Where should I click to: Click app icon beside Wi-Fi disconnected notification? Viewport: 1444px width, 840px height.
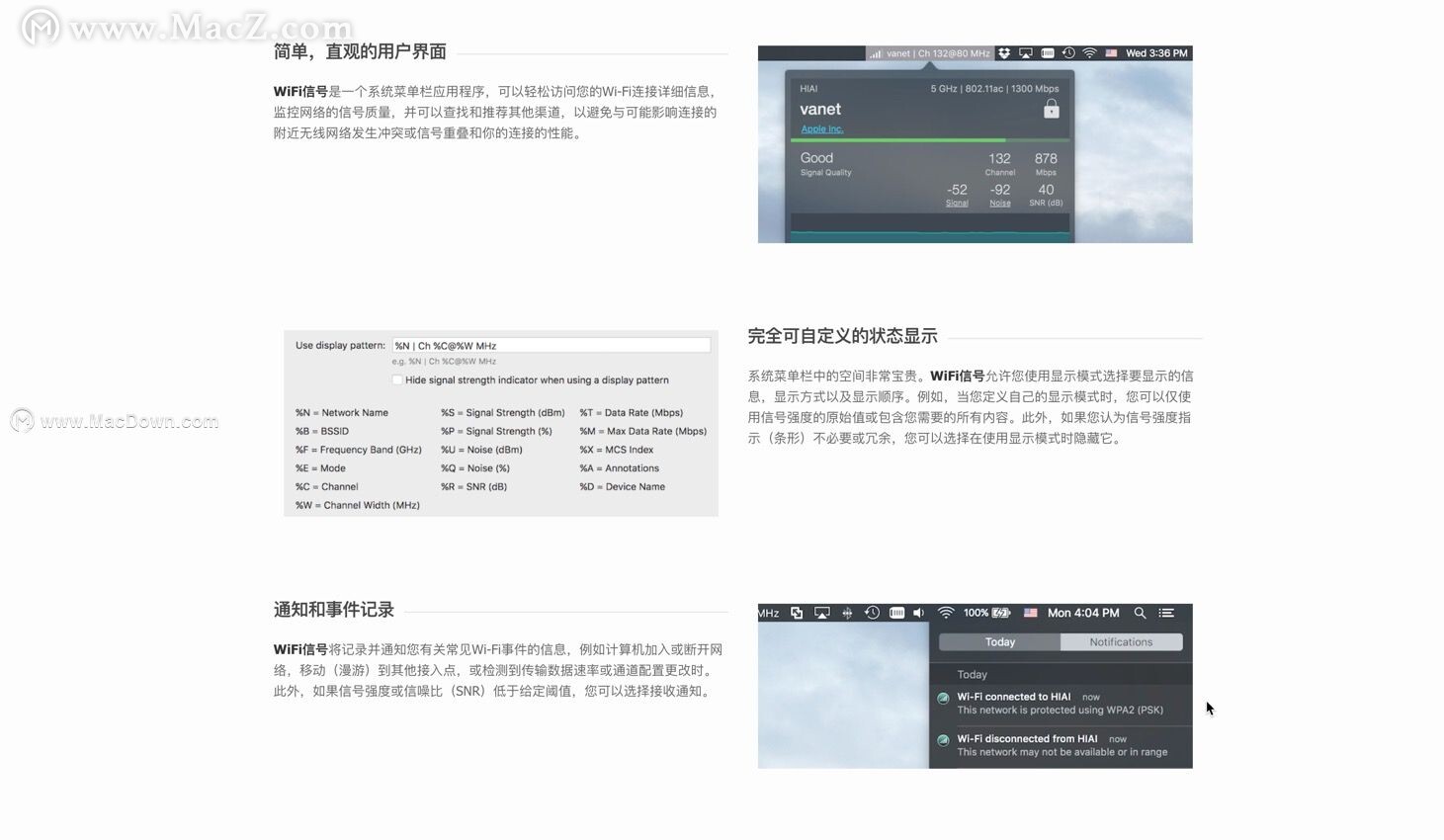click(943, 740)
